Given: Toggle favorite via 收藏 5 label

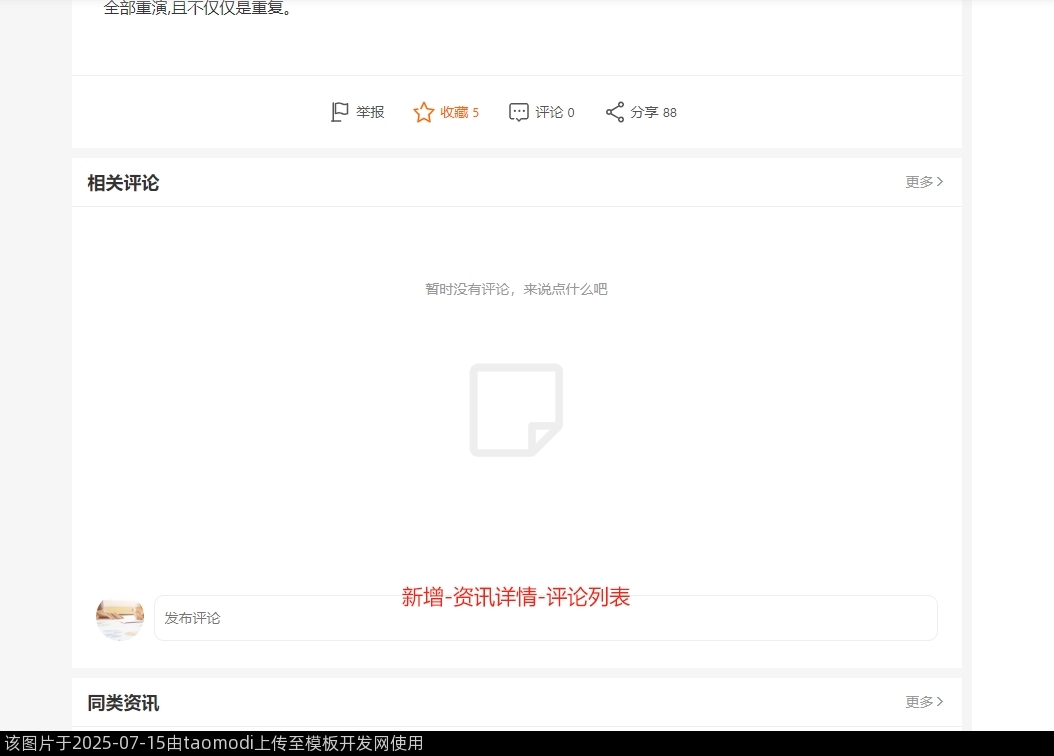Looking at the screenshot, I should tap(459, 112).
